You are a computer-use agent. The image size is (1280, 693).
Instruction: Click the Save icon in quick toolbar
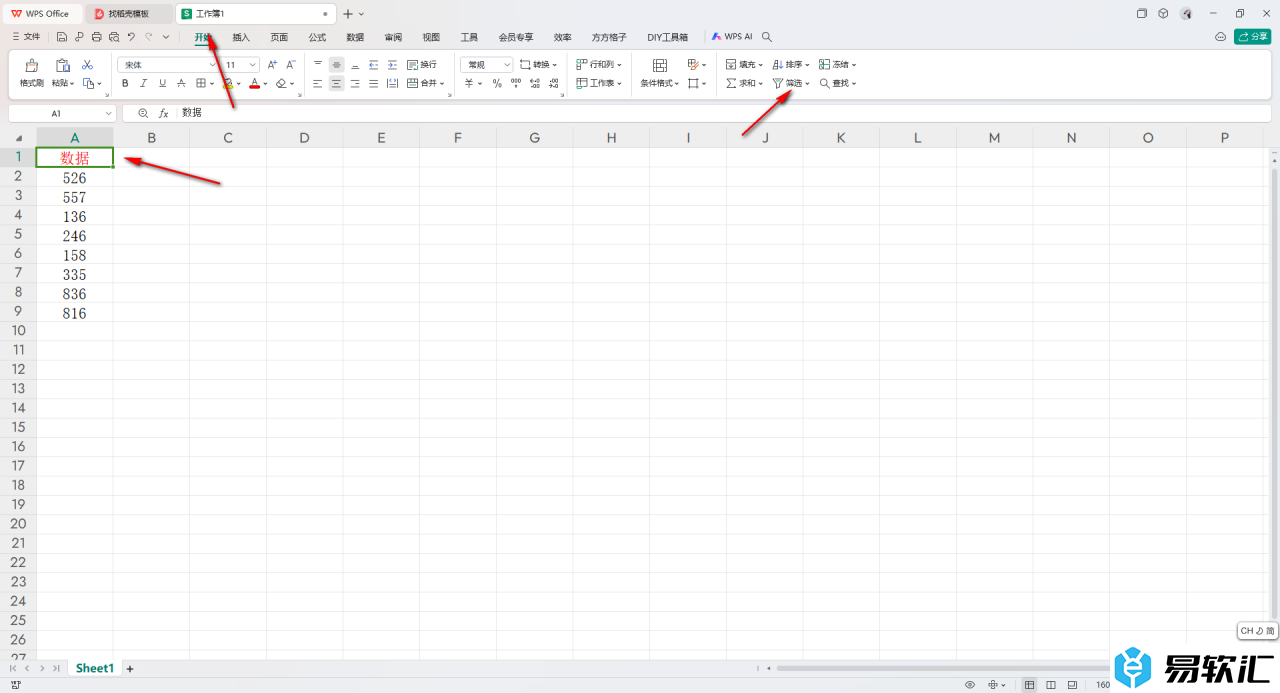(62, 37)
